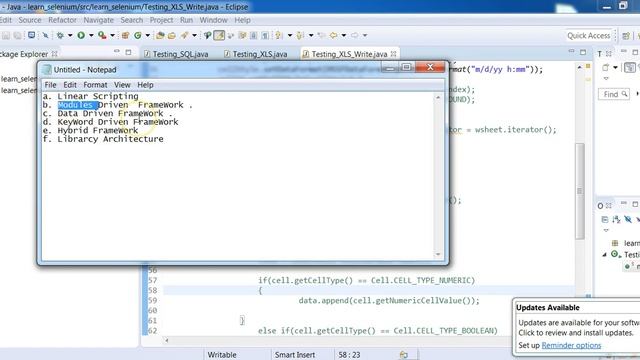Image resolution: width=640 pixels, height=360 pixels.
Task: Click the New Java Class icon
Action: 138,36
